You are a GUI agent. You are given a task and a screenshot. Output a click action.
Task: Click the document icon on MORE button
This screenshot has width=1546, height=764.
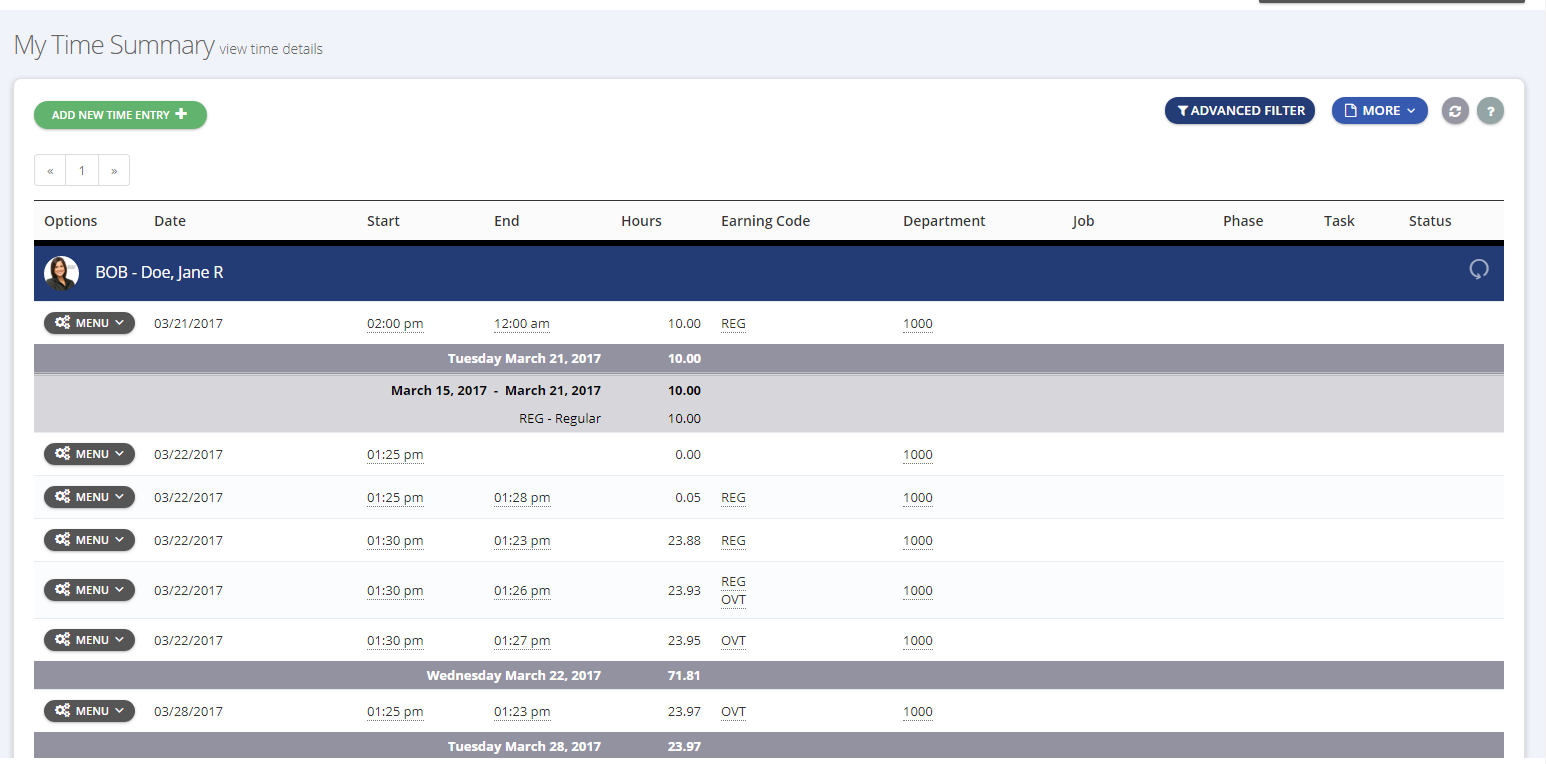click(x=1350, y=111)
